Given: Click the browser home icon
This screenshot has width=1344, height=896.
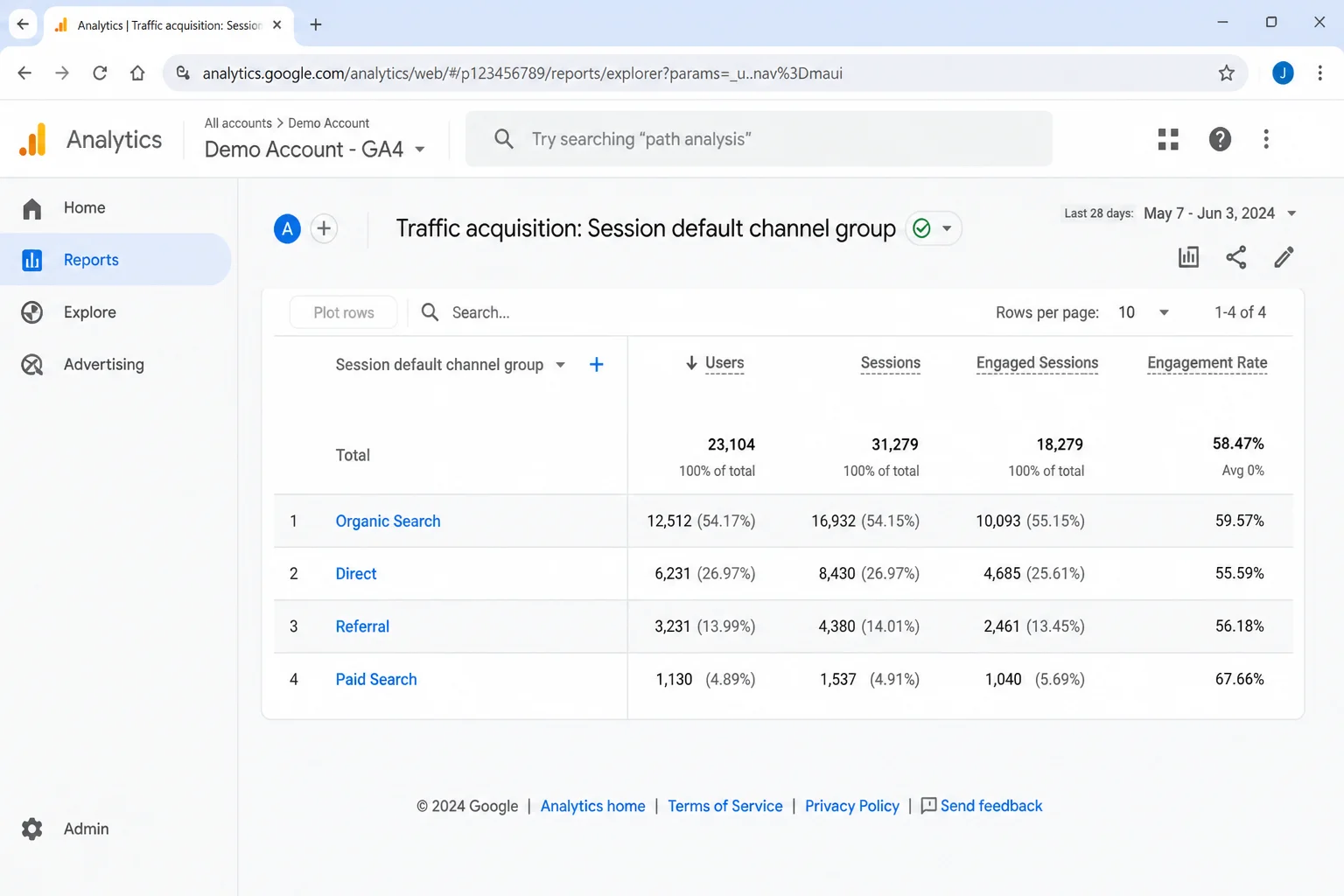Looking at the screenshot, I should click(137, 73).
